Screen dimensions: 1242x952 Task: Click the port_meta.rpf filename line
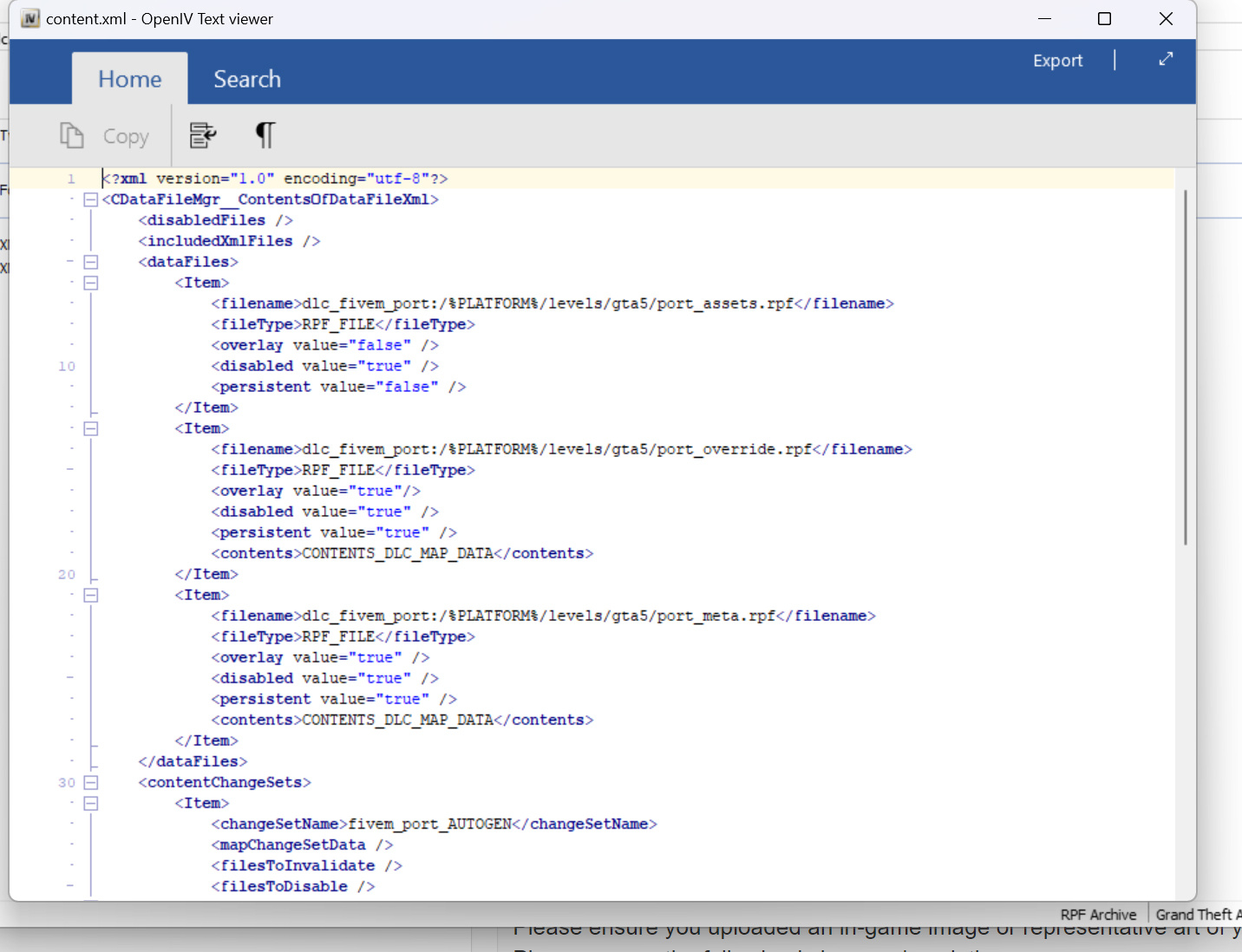543,616
